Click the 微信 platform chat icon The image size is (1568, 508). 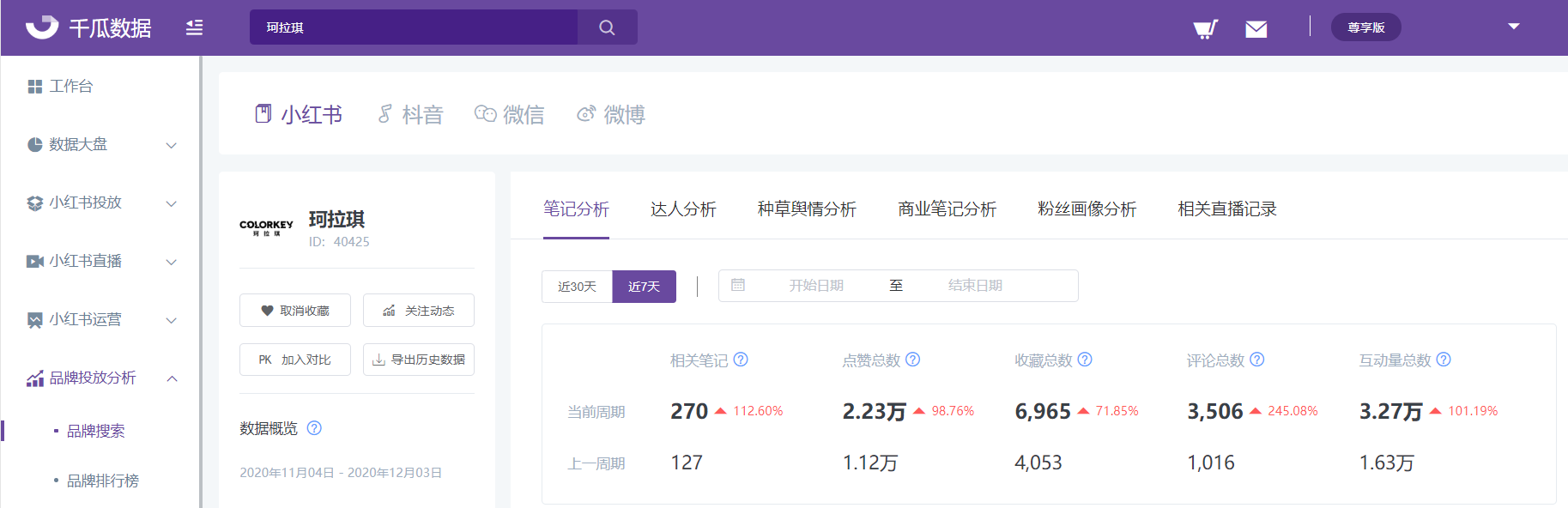point(486,114)
